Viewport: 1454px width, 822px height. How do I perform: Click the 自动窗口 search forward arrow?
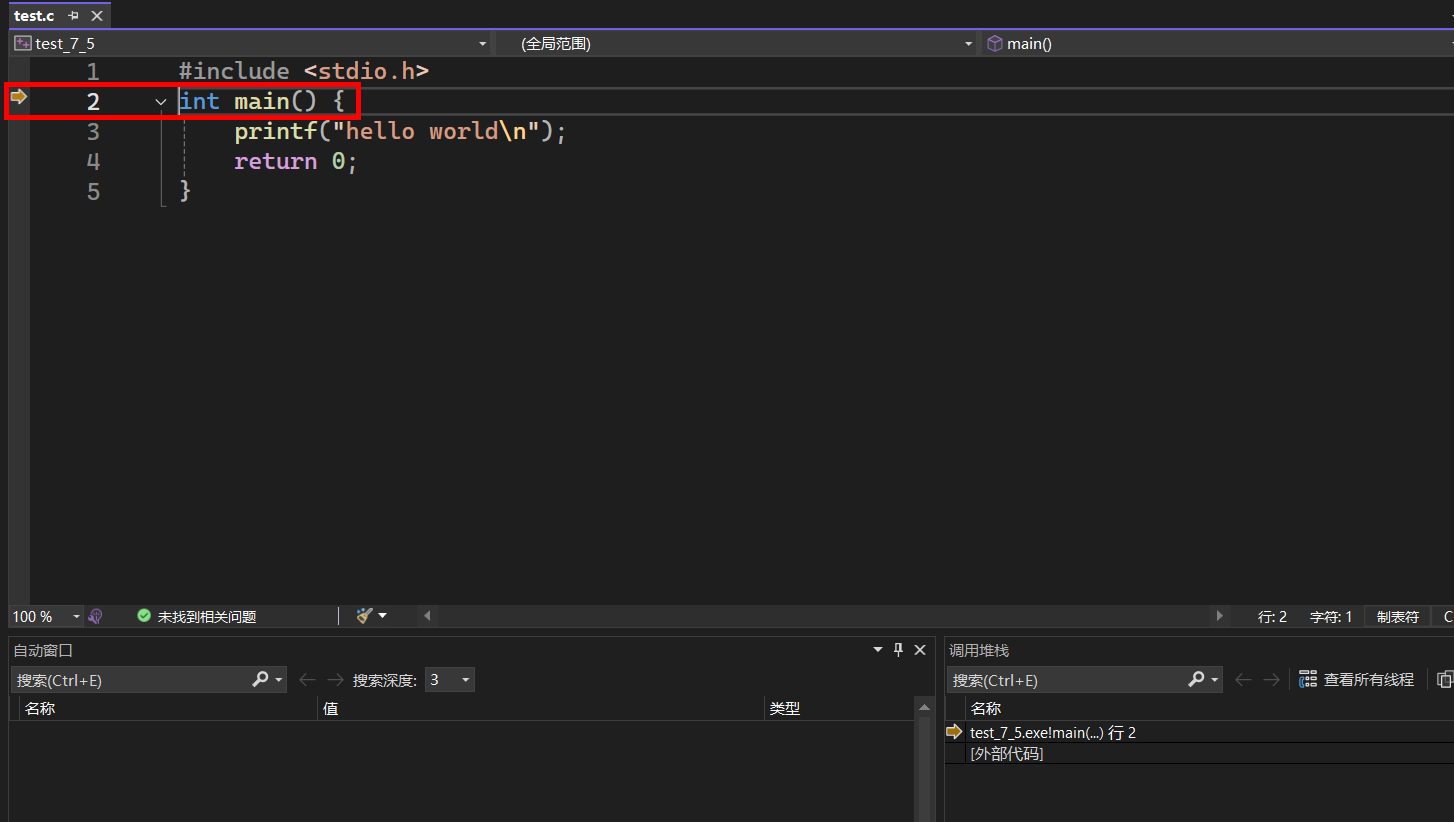tap(335, 680)
